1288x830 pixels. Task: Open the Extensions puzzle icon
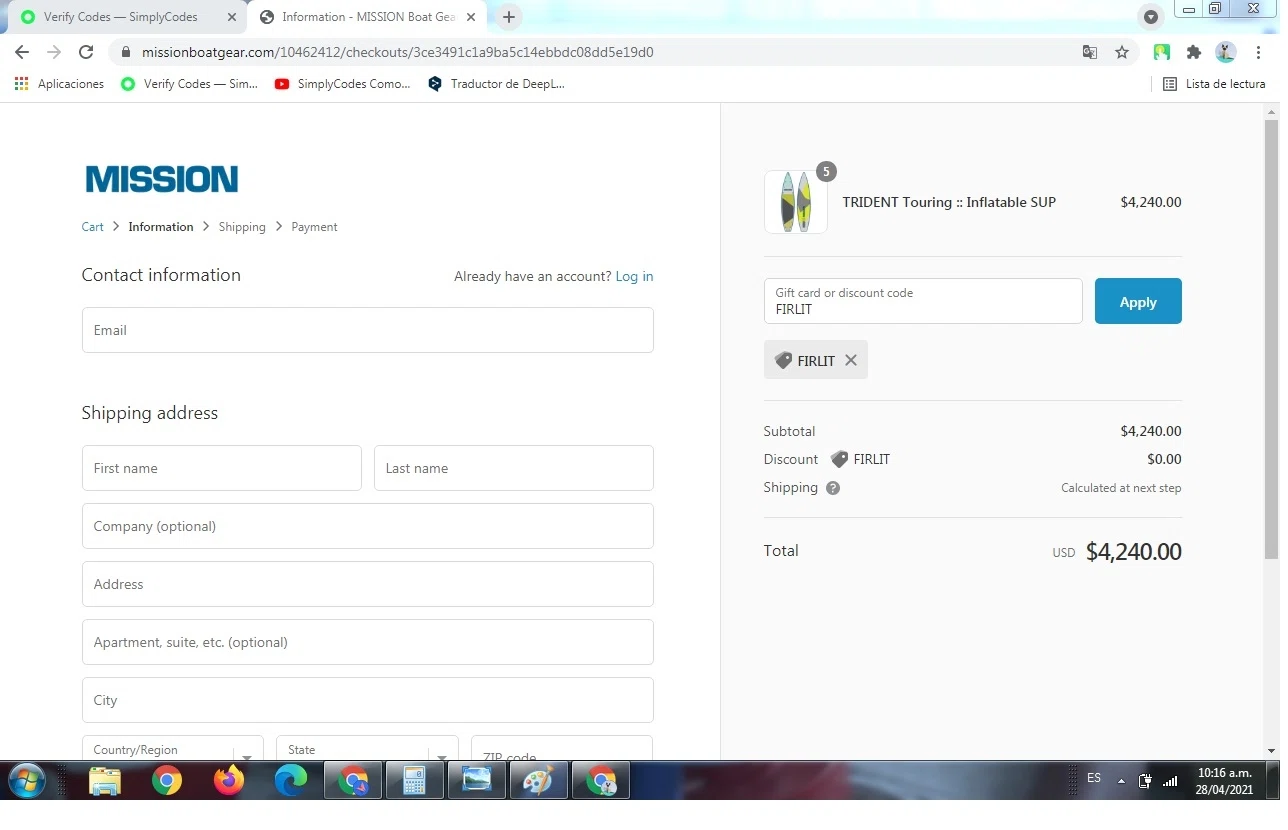(x=1194, y=52)
